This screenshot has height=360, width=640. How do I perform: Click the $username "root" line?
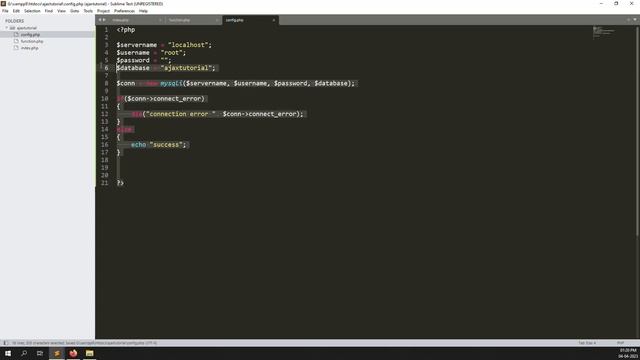(151, 53)
